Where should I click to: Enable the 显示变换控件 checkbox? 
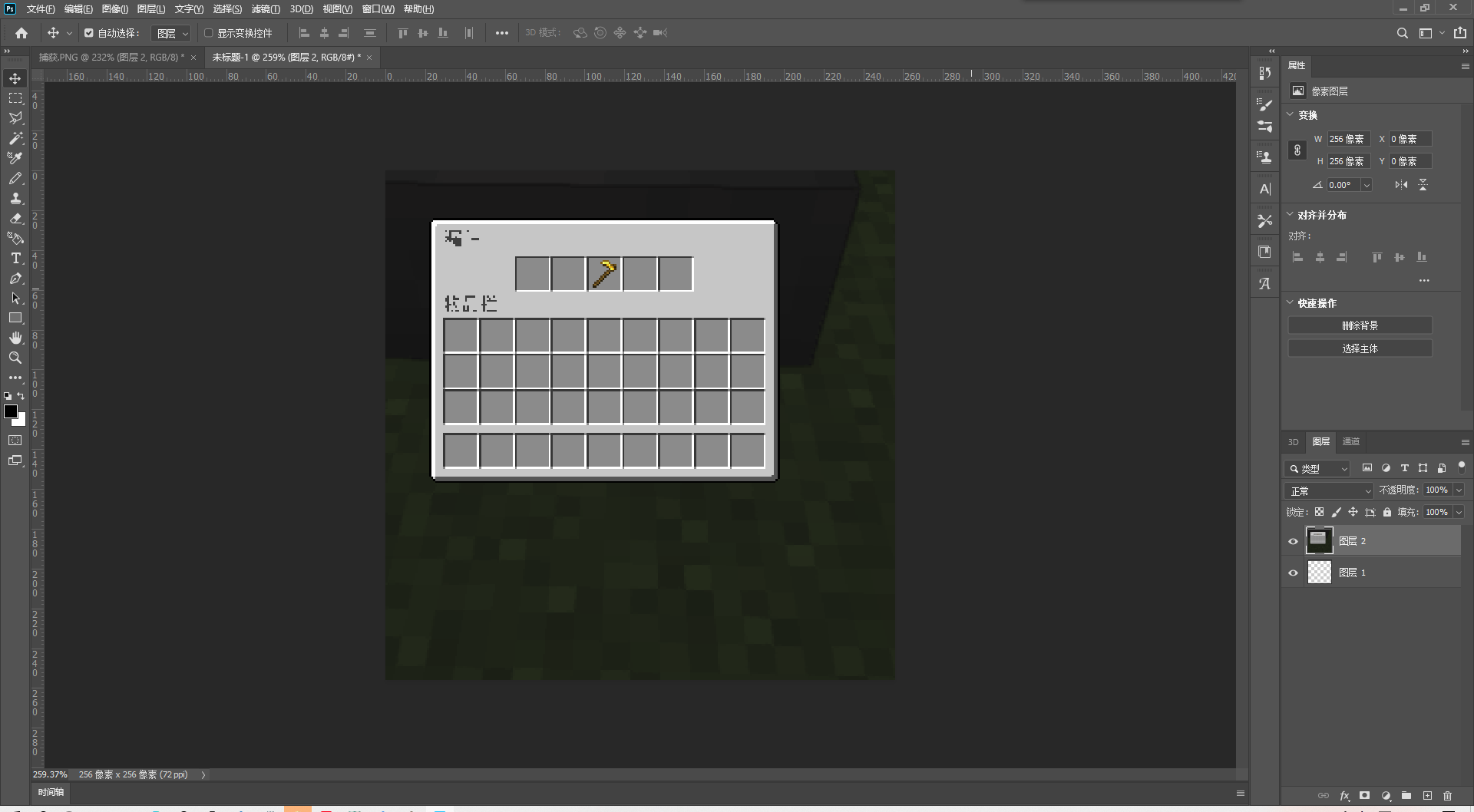point(208,33)
